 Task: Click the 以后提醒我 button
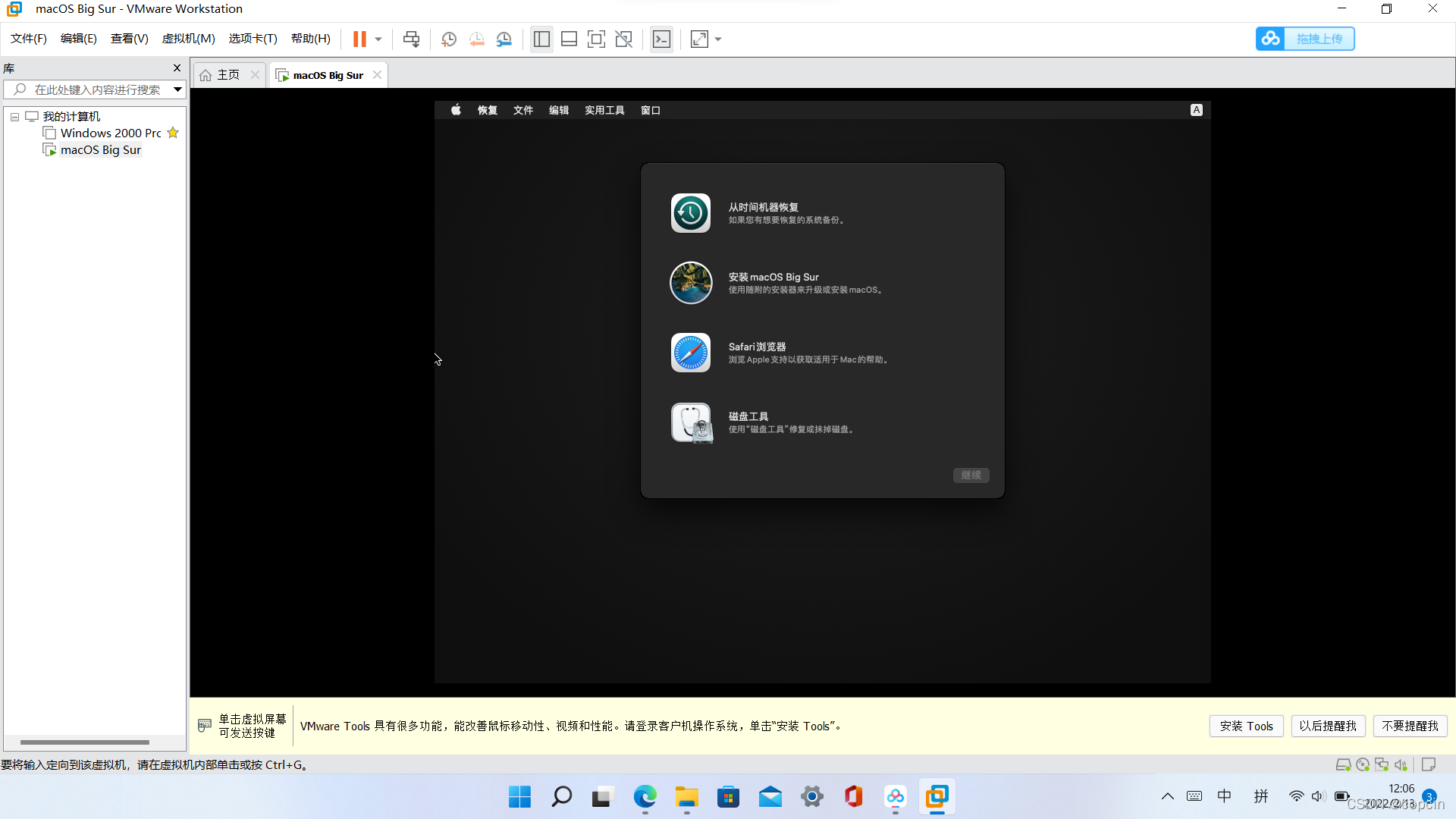click(x=1328, y=726)
